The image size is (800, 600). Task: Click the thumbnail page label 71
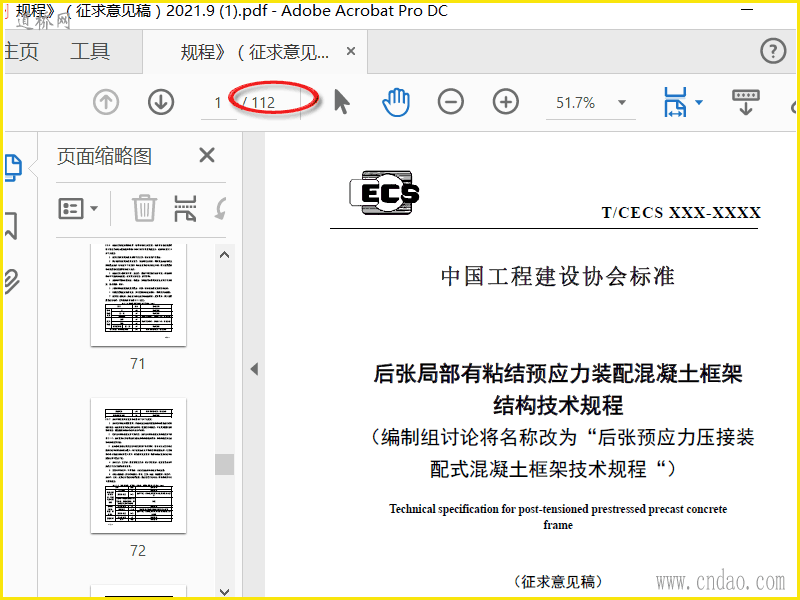(138, 363)
